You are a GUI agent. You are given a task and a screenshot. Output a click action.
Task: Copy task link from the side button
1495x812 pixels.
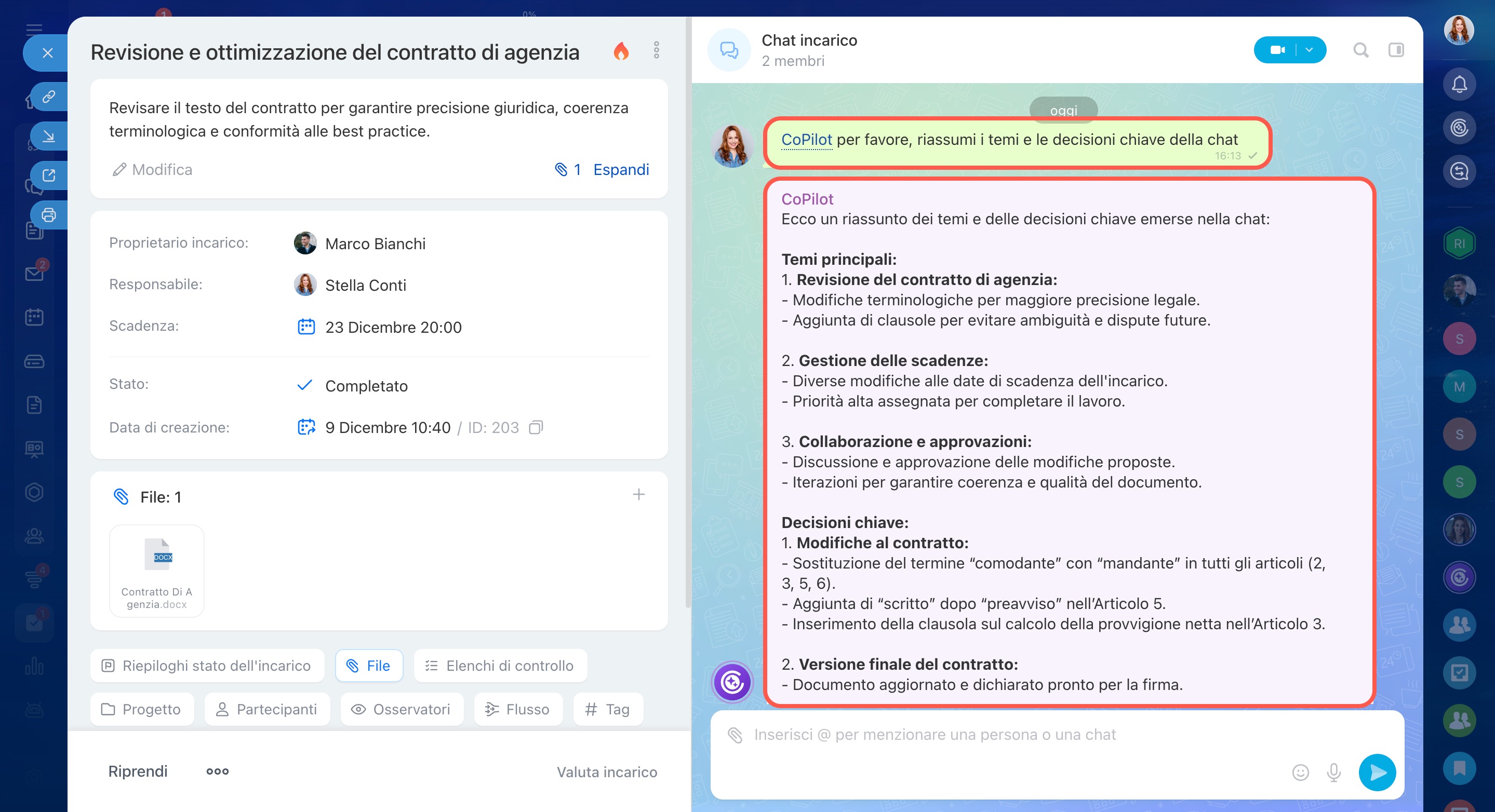point(49,96)
